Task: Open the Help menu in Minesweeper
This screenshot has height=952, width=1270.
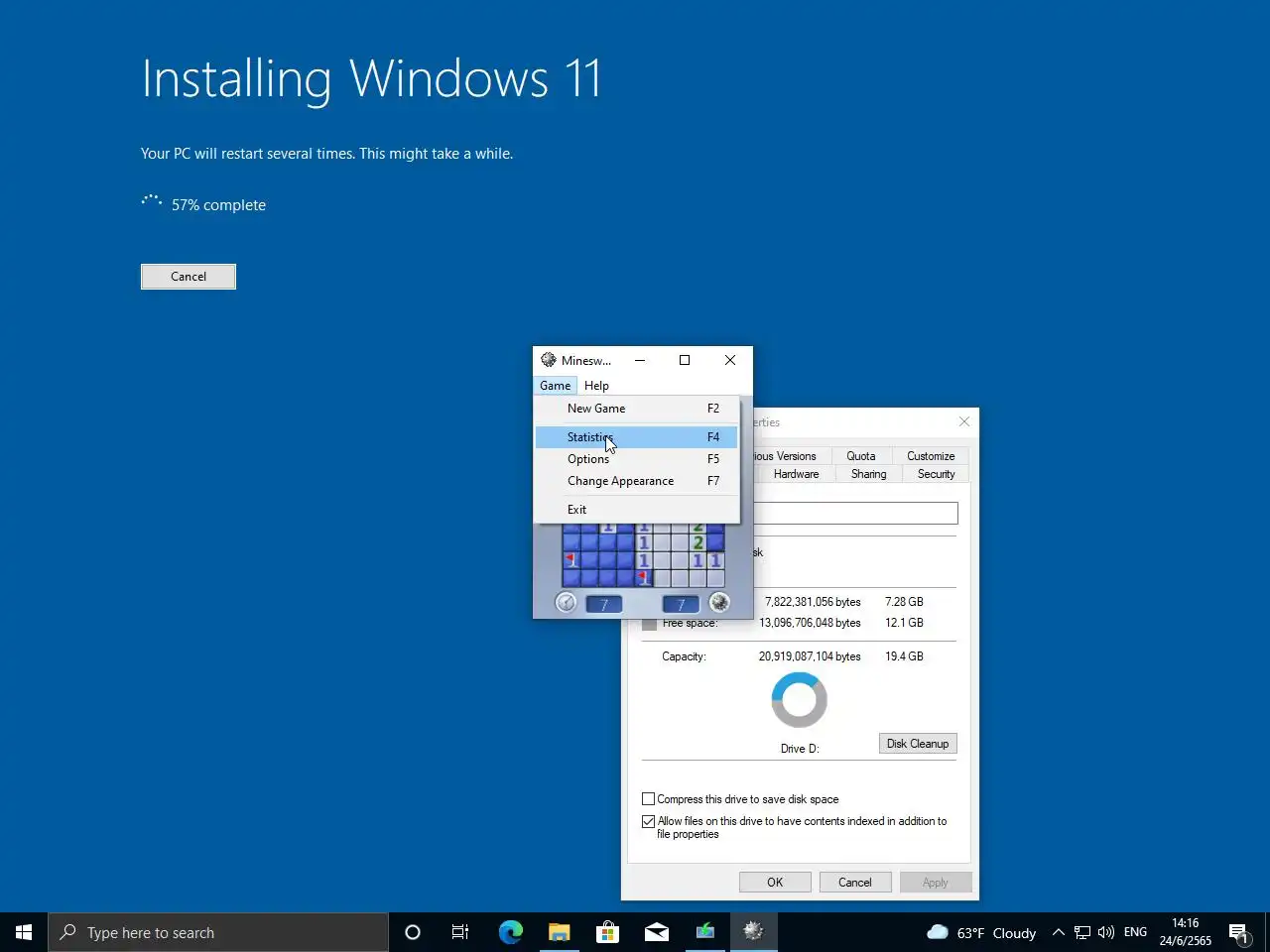Action: (596, 386)
